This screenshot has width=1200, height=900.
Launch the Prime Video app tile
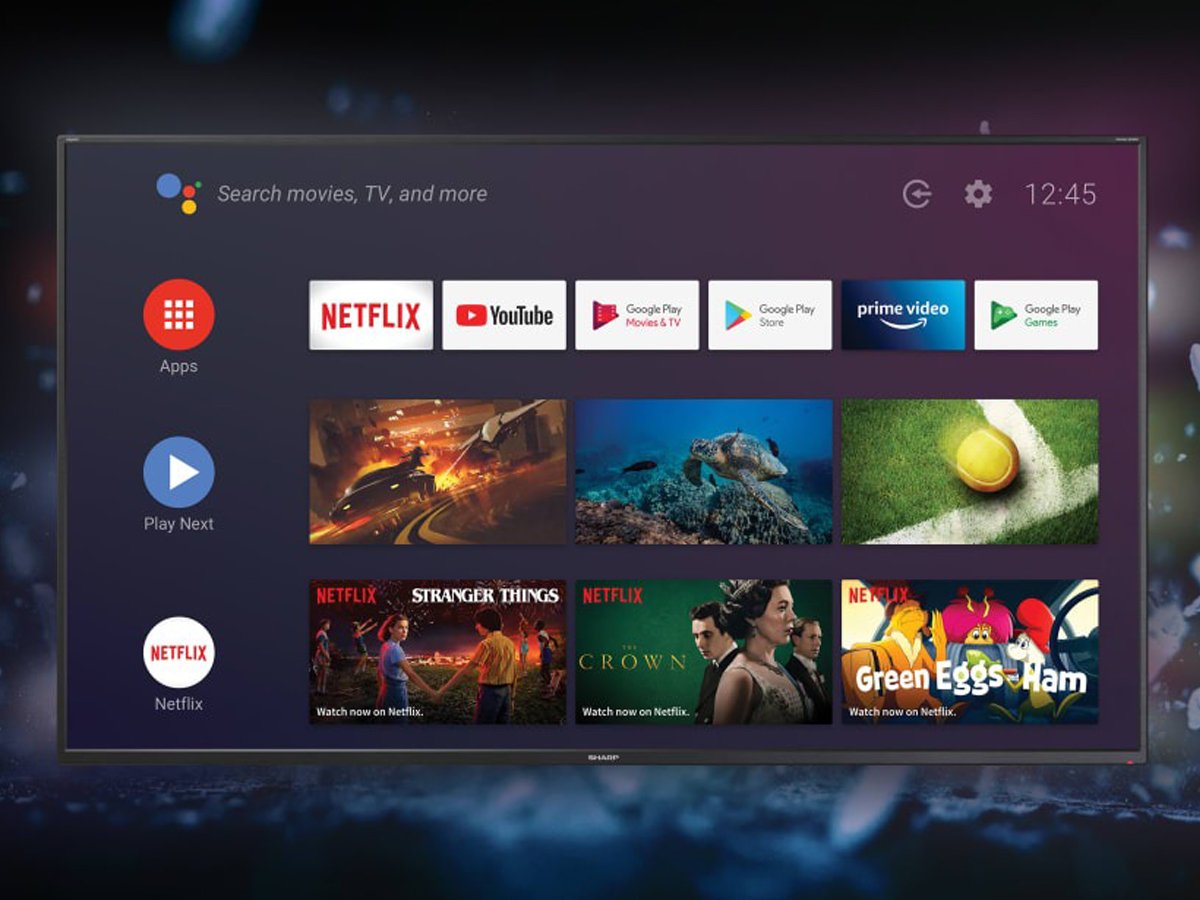click(x=903, y=315)
